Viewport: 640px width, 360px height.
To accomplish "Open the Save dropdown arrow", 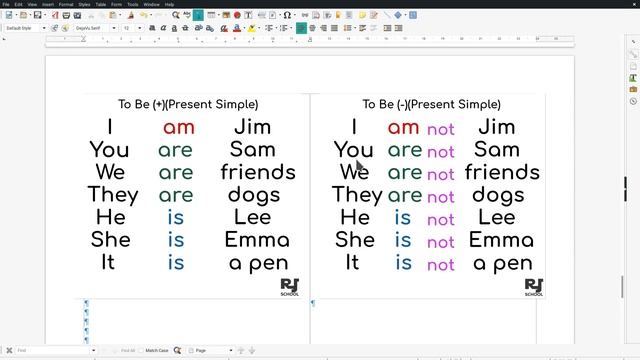I will point(44,15).
